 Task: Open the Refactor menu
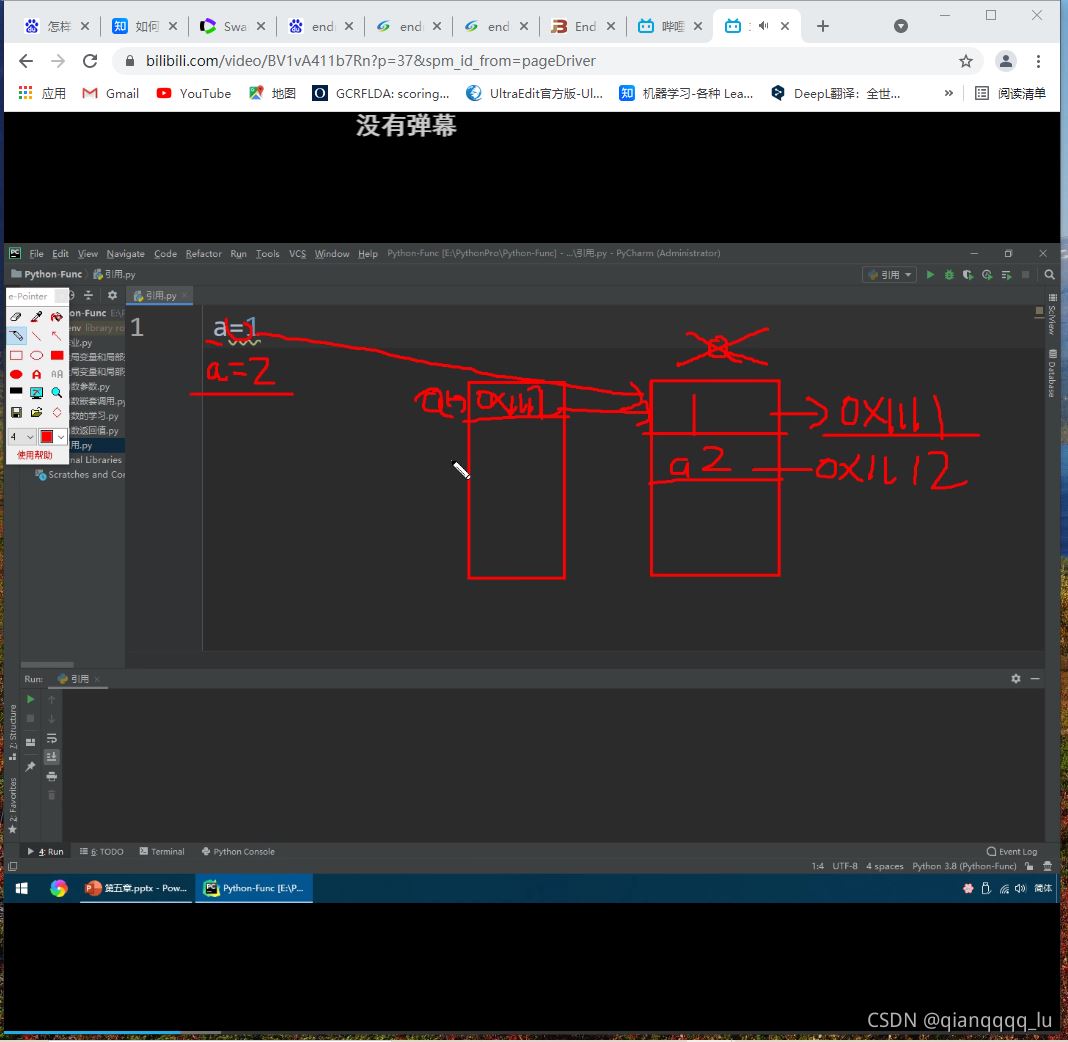point(203,254)
